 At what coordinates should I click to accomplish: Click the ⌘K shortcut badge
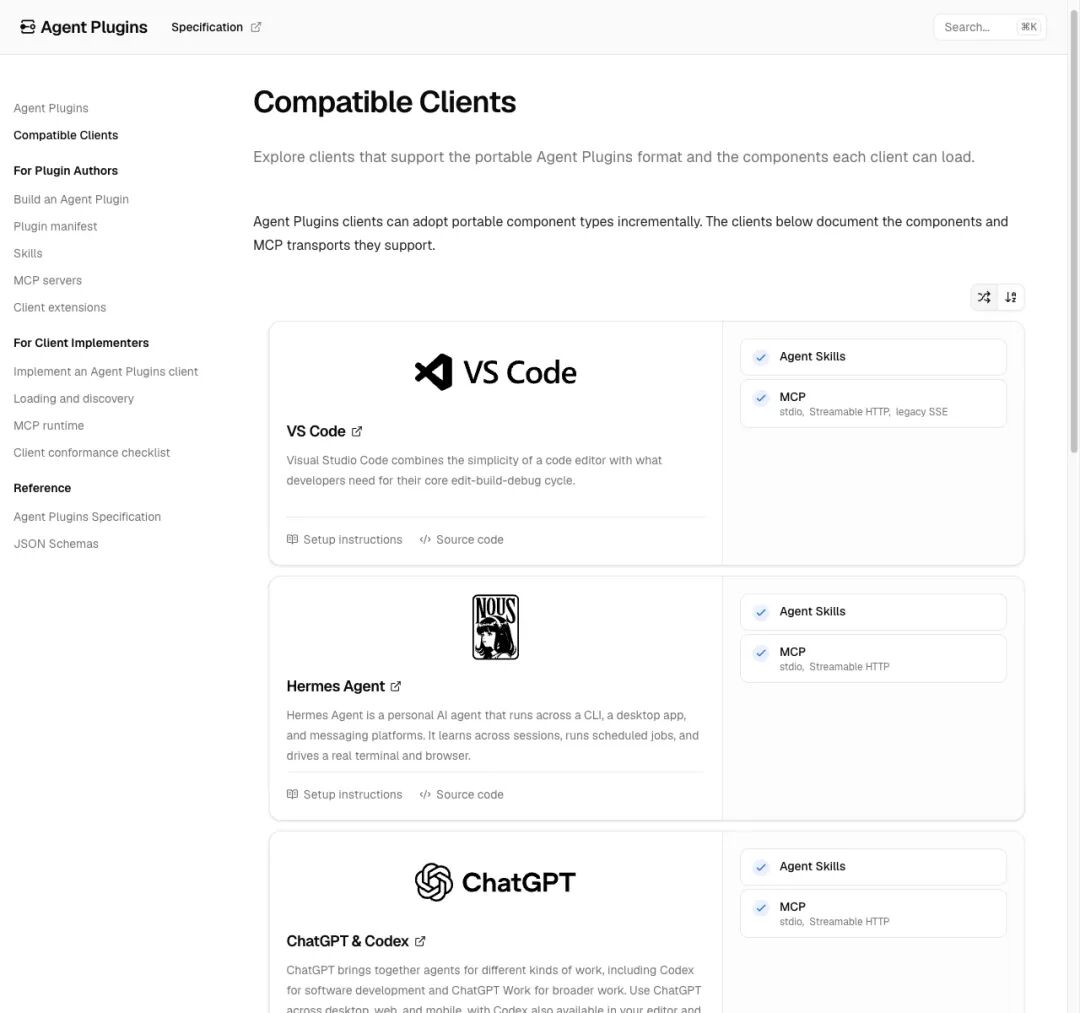[1028, 27]
